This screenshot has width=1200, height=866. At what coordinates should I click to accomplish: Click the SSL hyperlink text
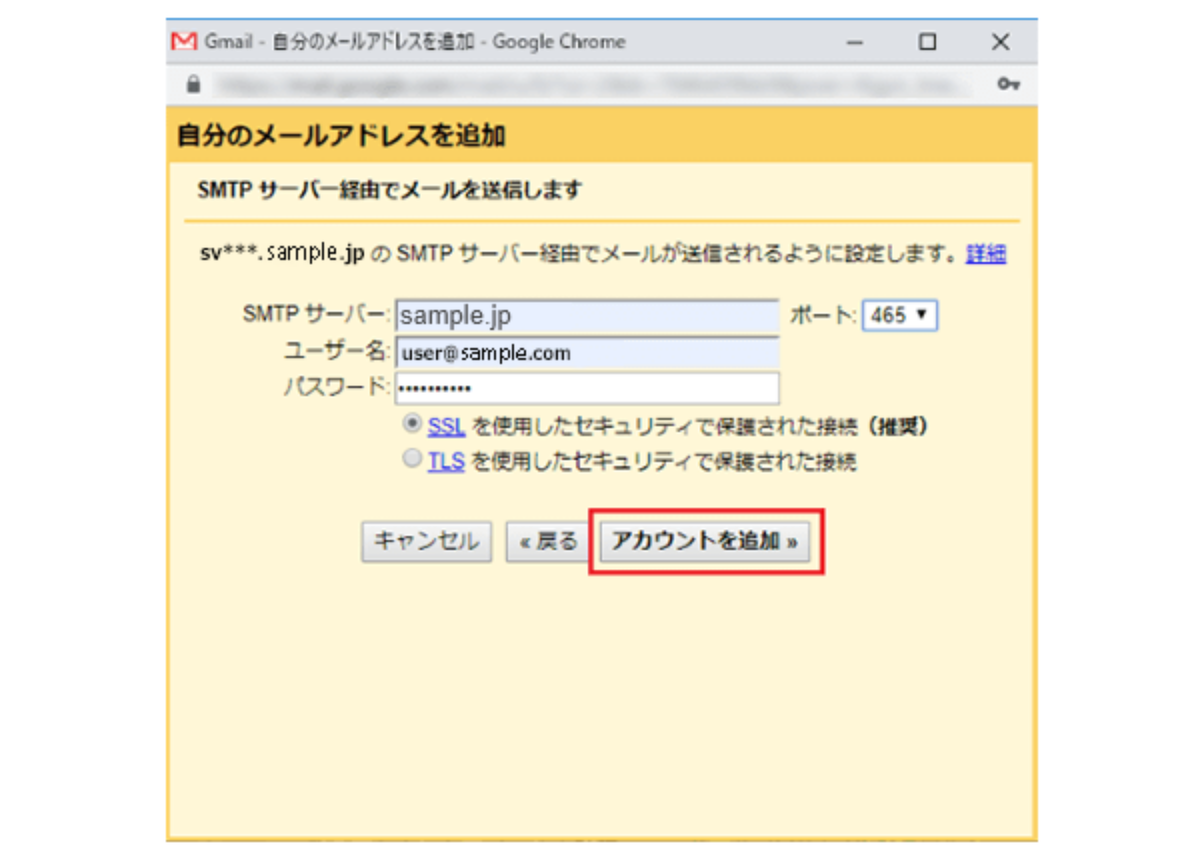pos(446,427)
